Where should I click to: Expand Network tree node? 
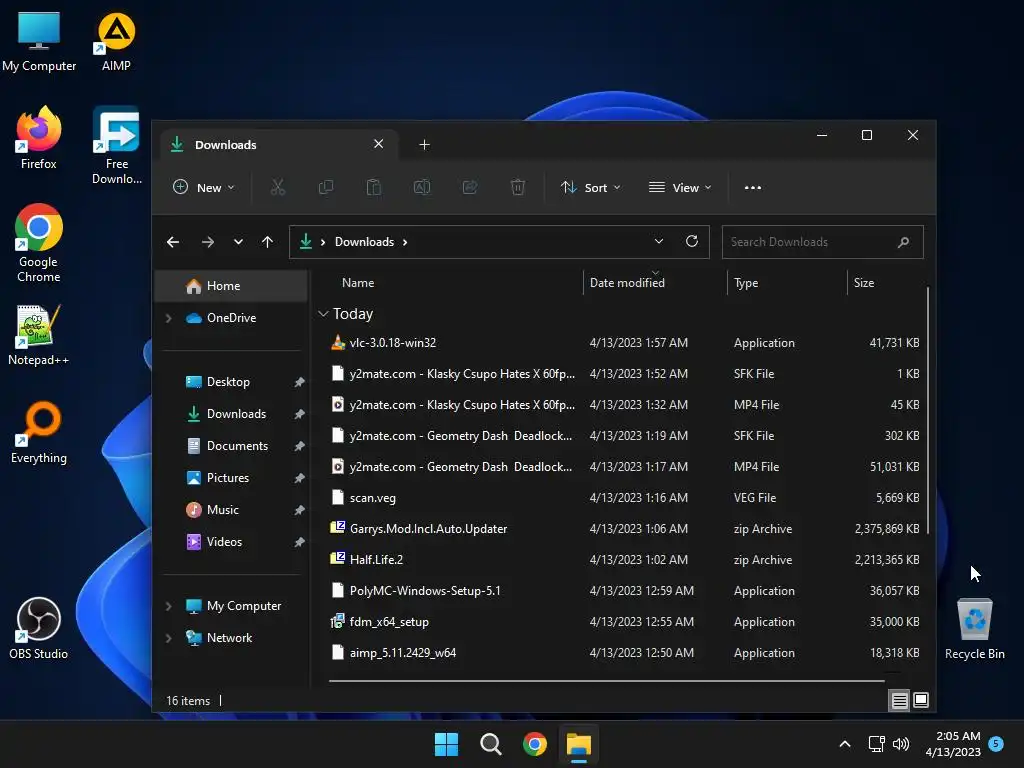tap(168, 638)
